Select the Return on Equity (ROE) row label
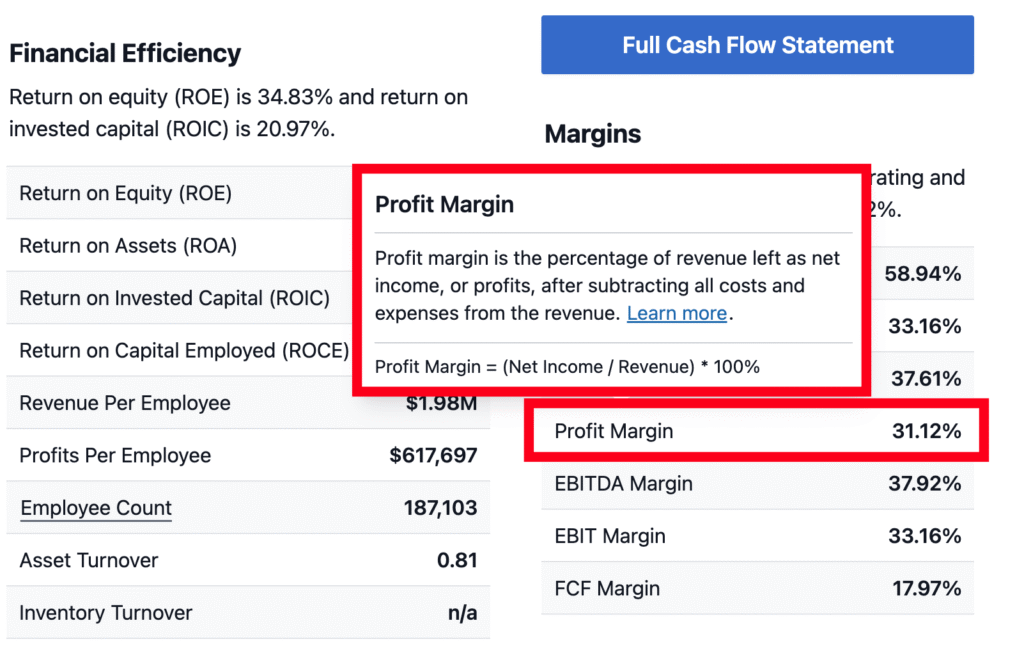The width and height of the screenshot is (1024, 669). [x=125, y=193]
